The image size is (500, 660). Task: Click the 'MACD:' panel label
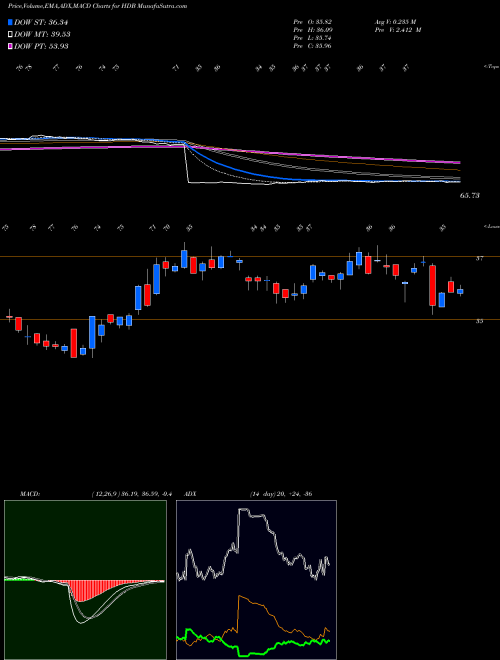[x=29, y=494]
